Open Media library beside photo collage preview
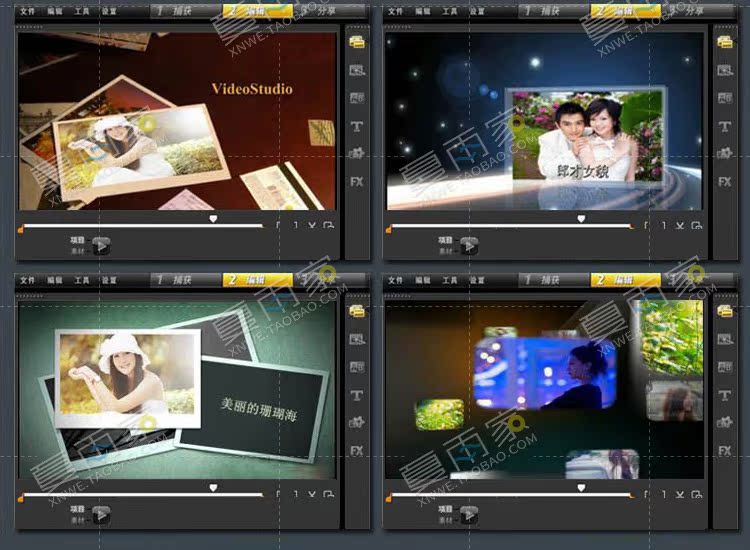The image size is (750, 550). tap(725, 311)
